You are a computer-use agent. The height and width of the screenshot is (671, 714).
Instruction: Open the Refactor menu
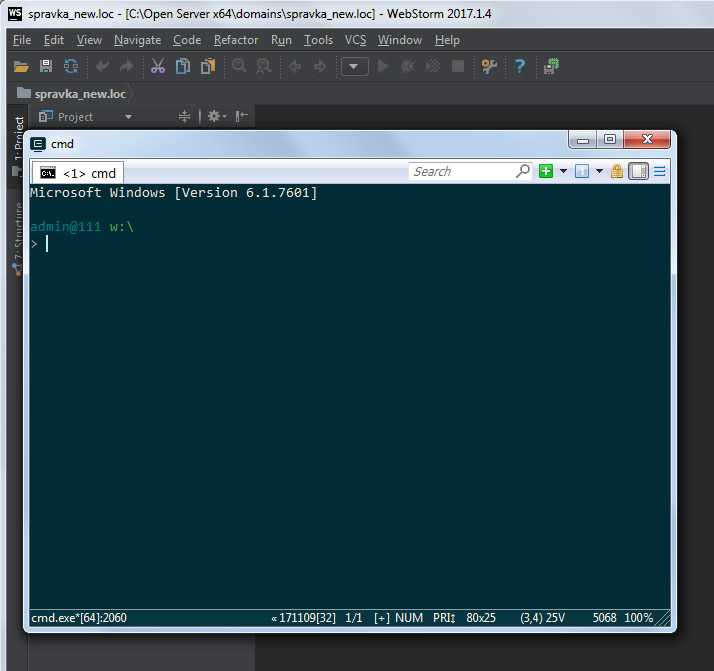point(236,40)
